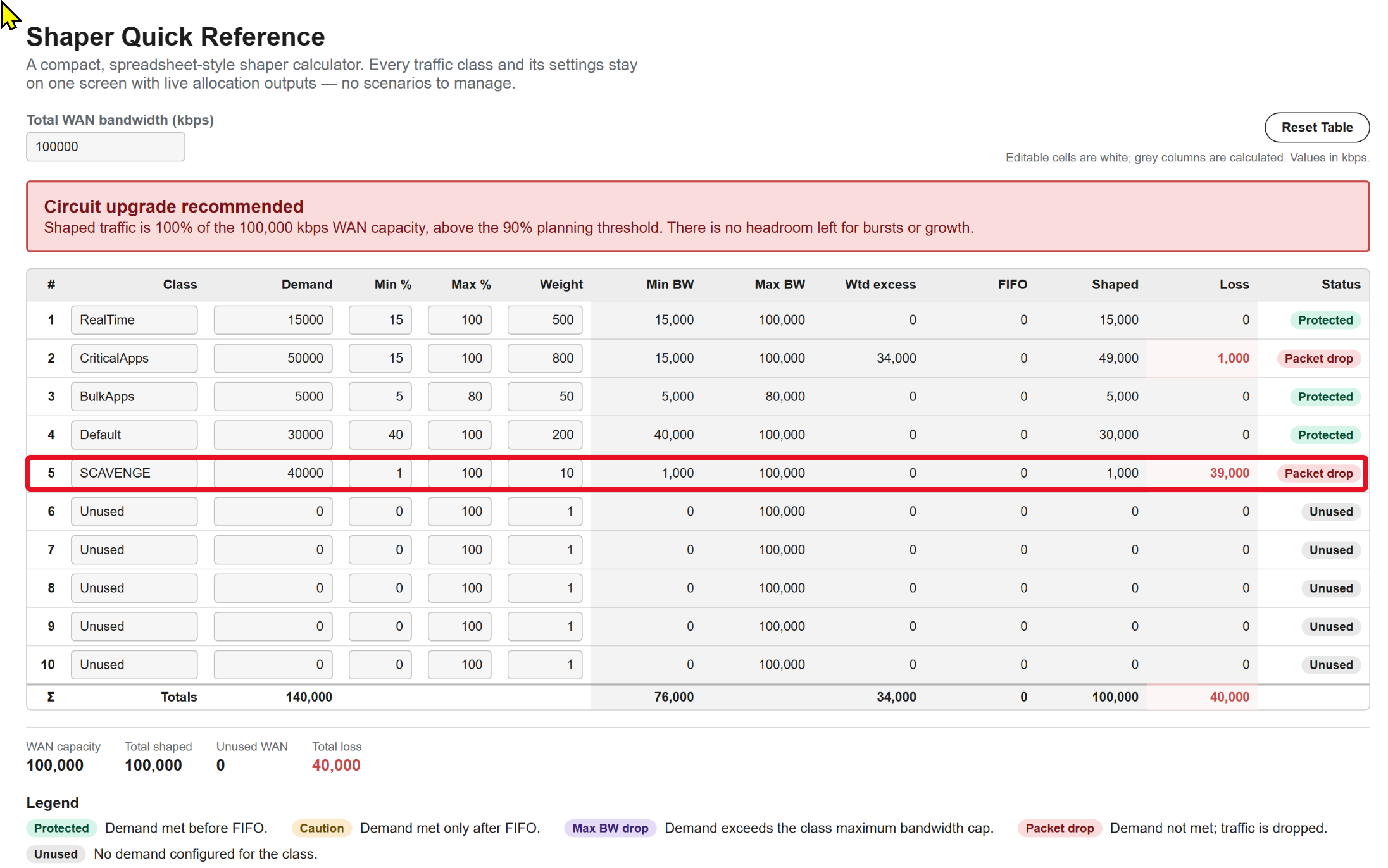Click the Default class name field
This screenshot has width=1388, height=868.
[x=134, y=435]
